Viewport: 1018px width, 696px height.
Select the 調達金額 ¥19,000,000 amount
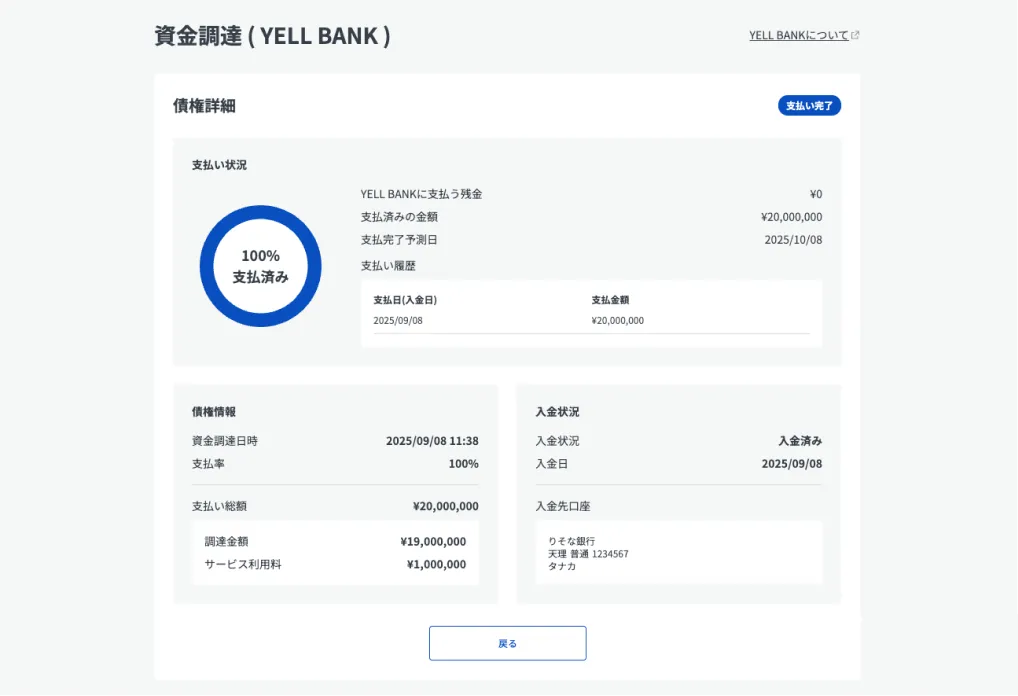click(433, 542)
